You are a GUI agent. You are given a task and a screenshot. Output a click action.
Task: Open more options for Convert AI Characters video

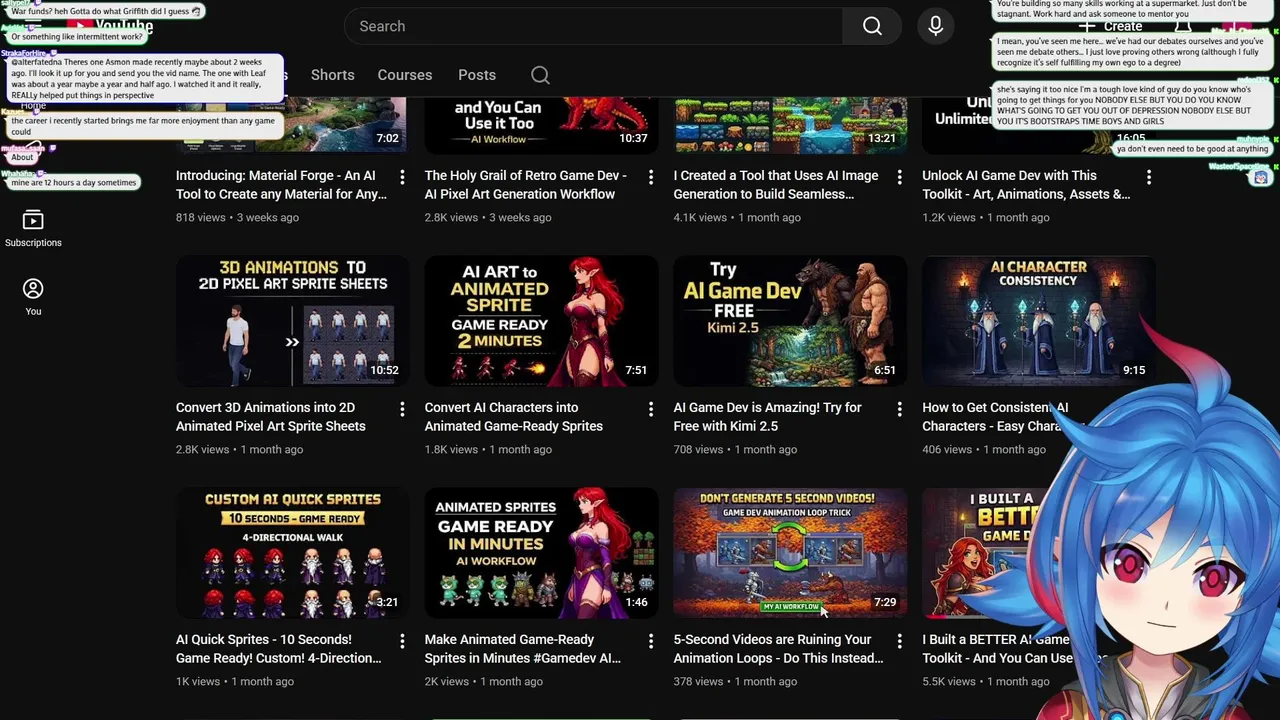point(650,409)
